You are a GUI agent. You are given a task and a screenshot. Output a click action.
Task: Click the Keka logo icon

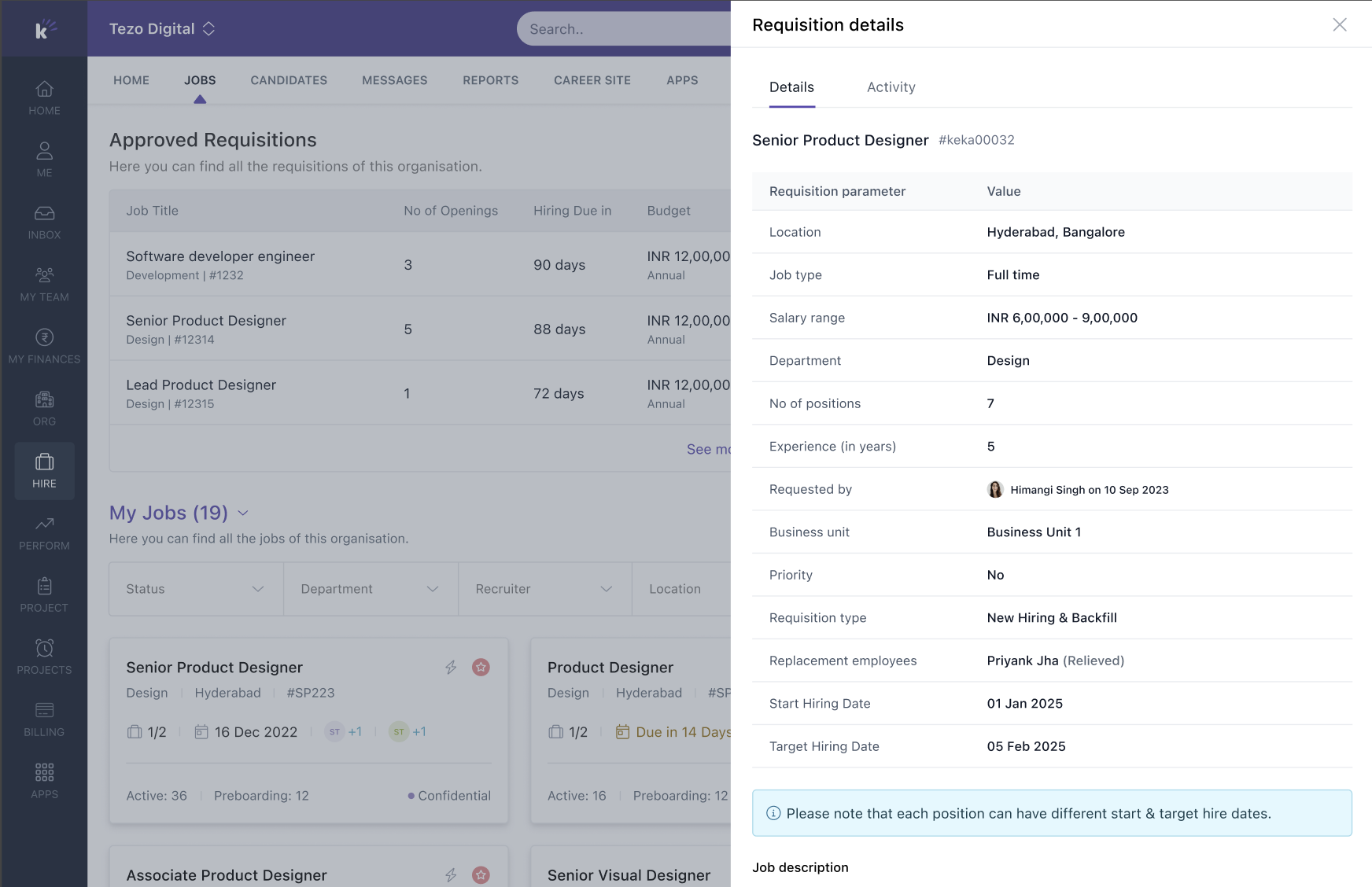click(x=44, y=29)
